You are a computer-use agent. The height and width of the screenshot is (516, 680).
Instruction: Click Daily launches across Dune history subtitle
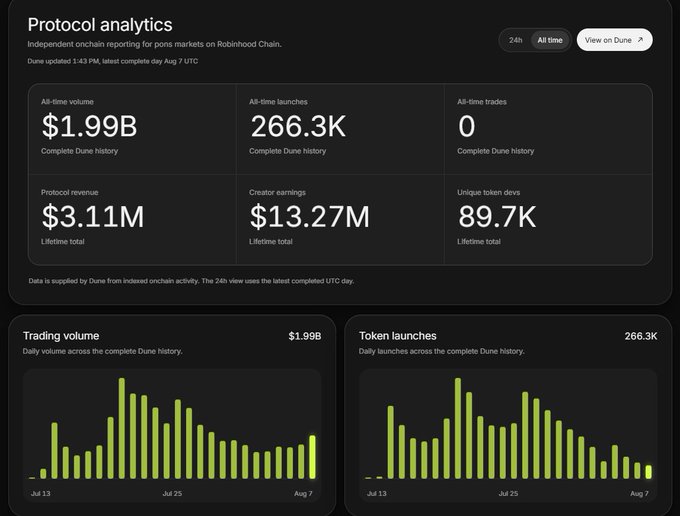(x=441, y=351)
